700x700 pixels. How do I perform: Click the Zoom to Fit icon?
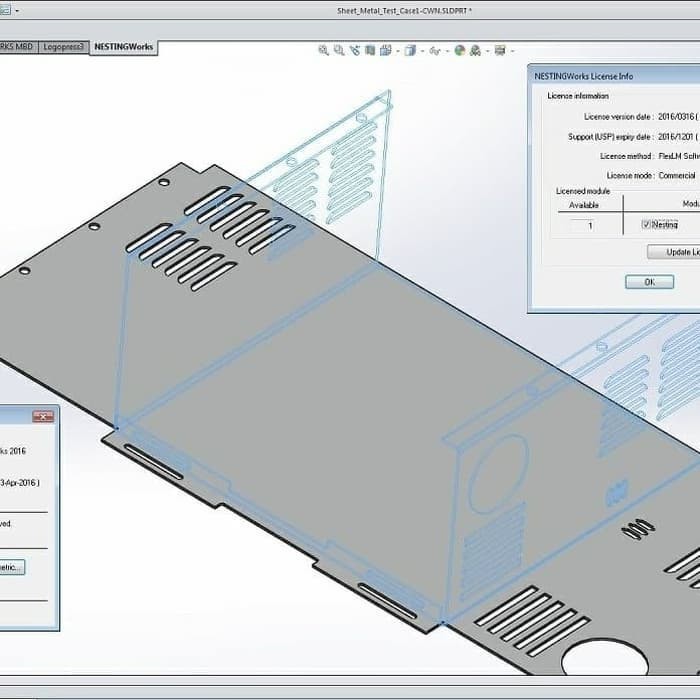[323, 50]
